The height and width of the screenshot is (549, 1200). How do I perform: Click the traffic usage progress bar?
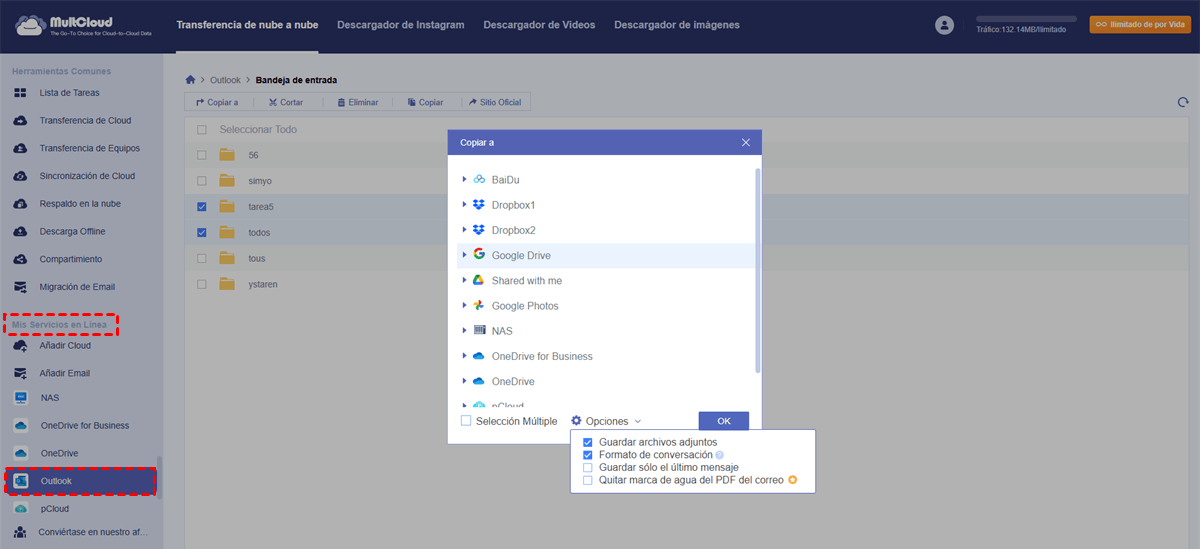point(1026,19)
